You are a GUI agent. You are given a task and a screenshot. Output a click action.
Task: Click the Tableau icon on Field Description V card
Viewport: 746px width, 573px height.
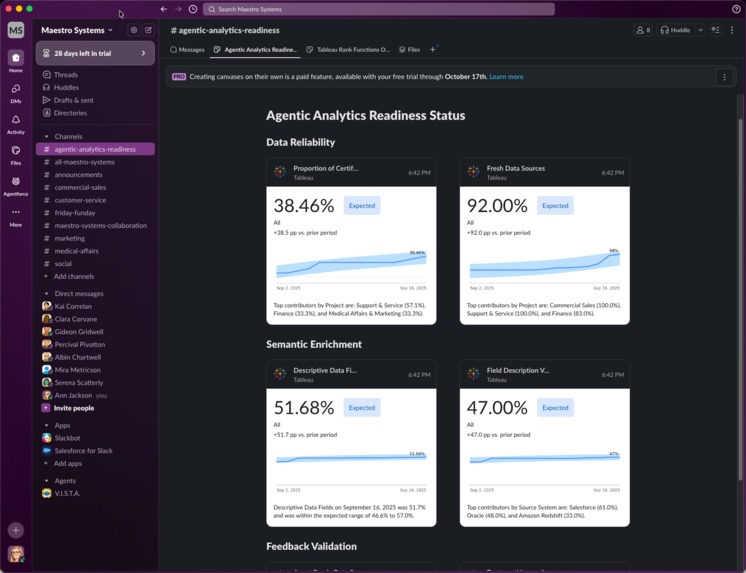tap(473, 374)
